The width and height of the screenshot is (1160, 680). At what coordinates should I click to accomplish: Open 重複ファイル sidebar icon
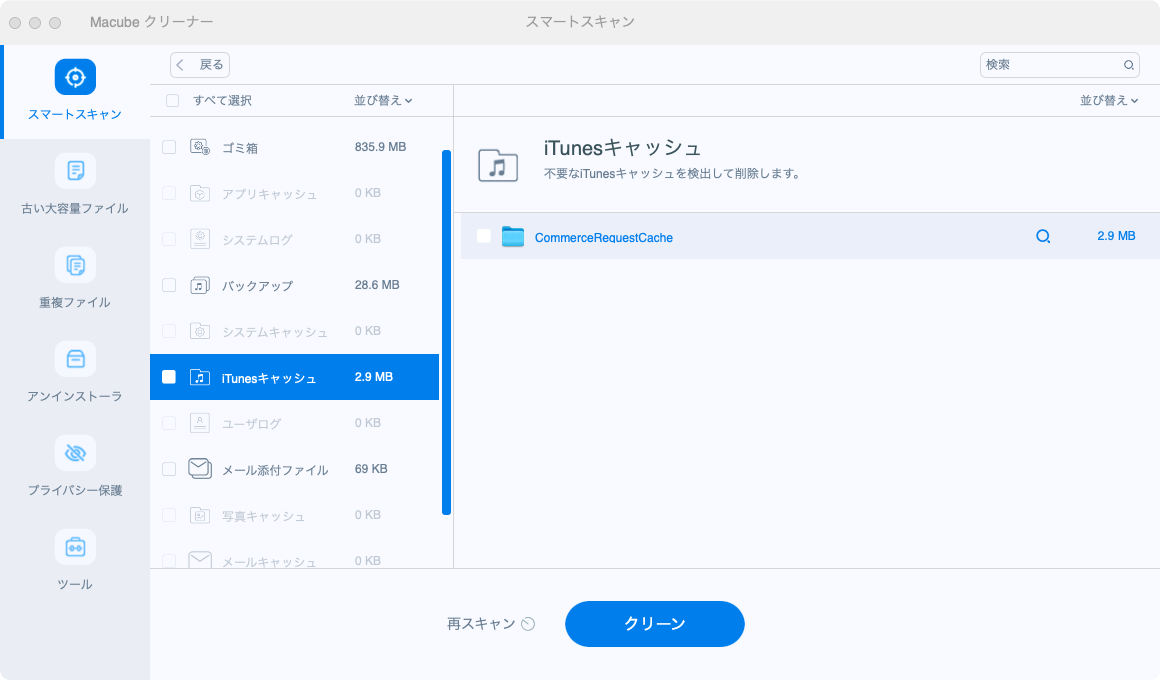(75, 265)
